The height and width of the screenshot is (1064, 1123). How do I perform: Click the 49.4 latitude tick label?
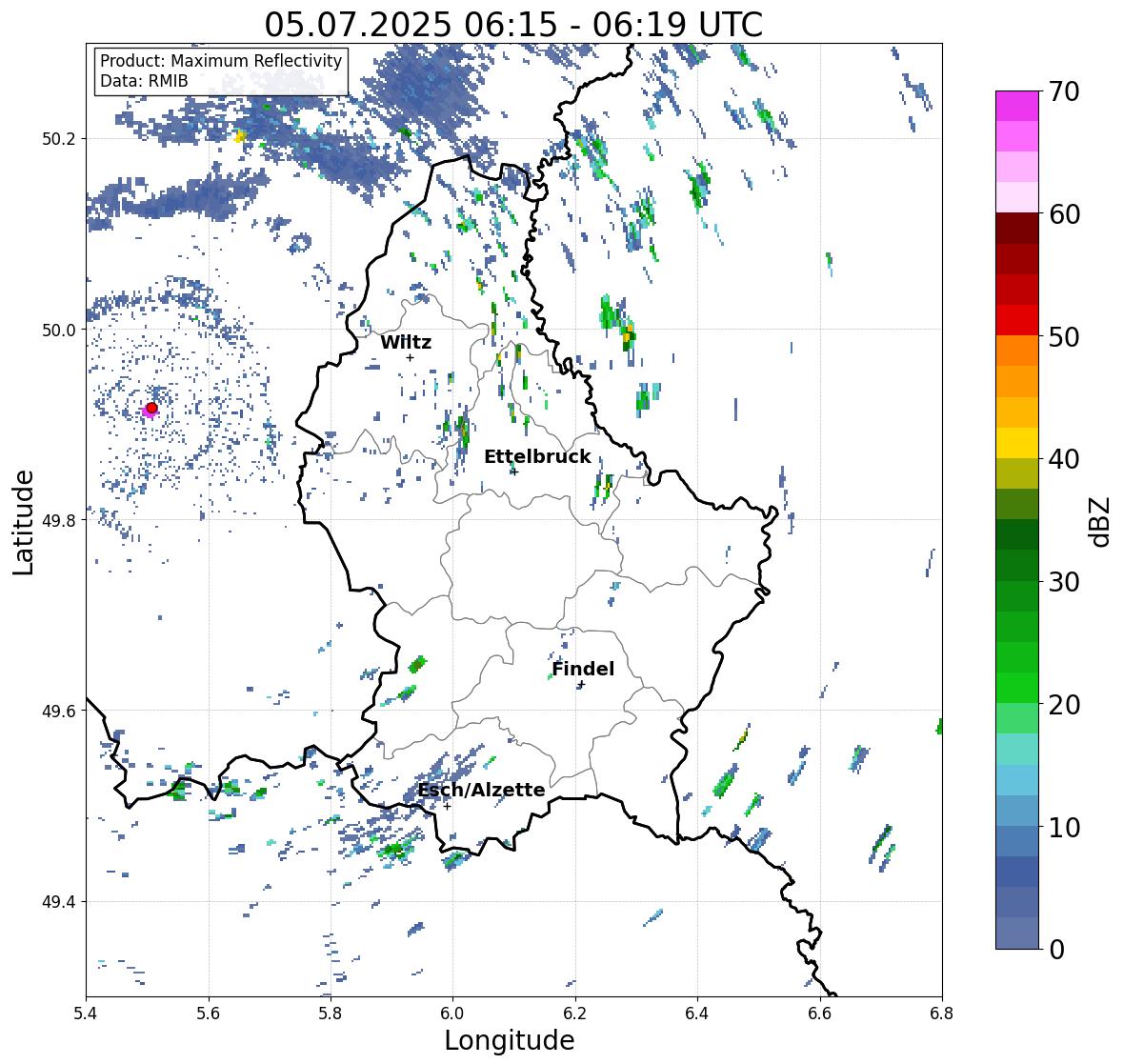(60, 902)
